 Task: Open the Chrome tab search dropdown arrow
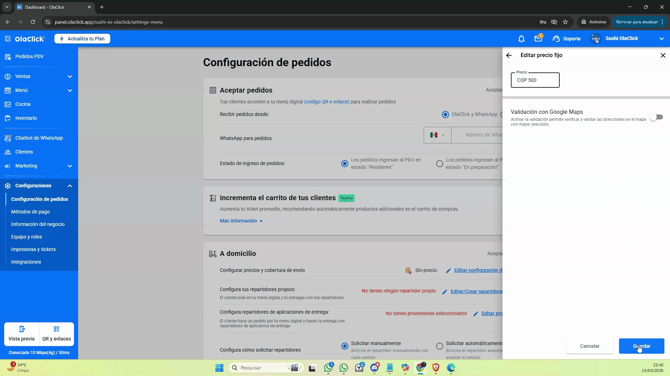tap(7, 7)
